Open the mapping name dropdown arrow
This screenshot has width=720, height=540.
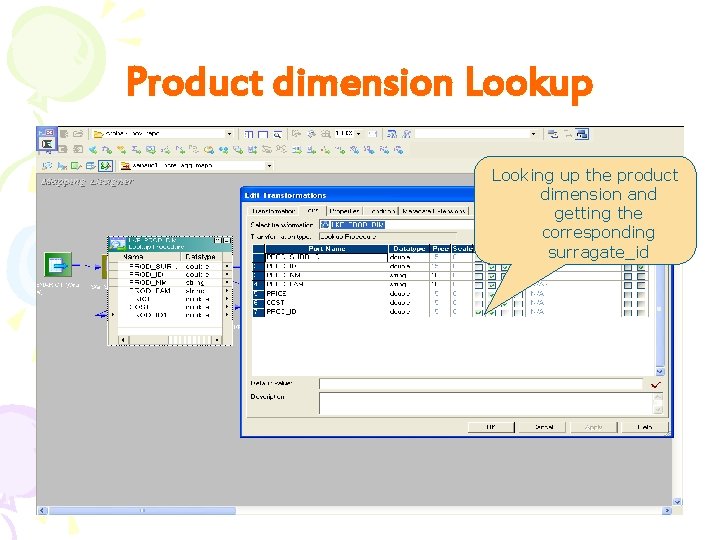[x=270, y=165]
